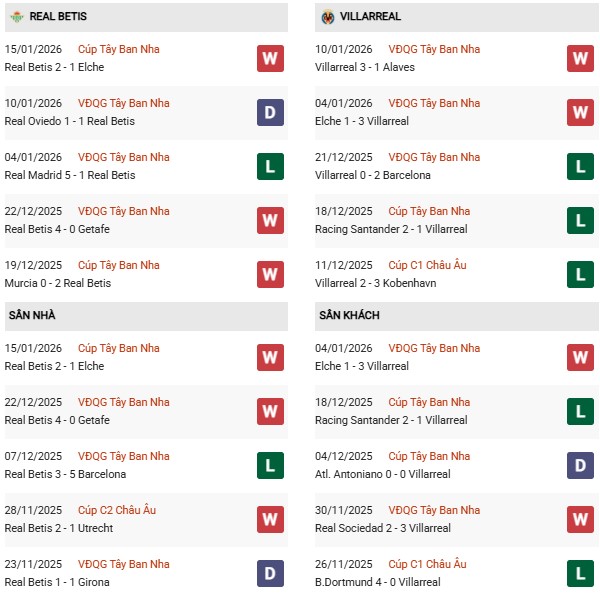Click the W badge for Villarreal 3-1 Alaves
The height and width of the screenshot is (595, 600).
point(581,58)
